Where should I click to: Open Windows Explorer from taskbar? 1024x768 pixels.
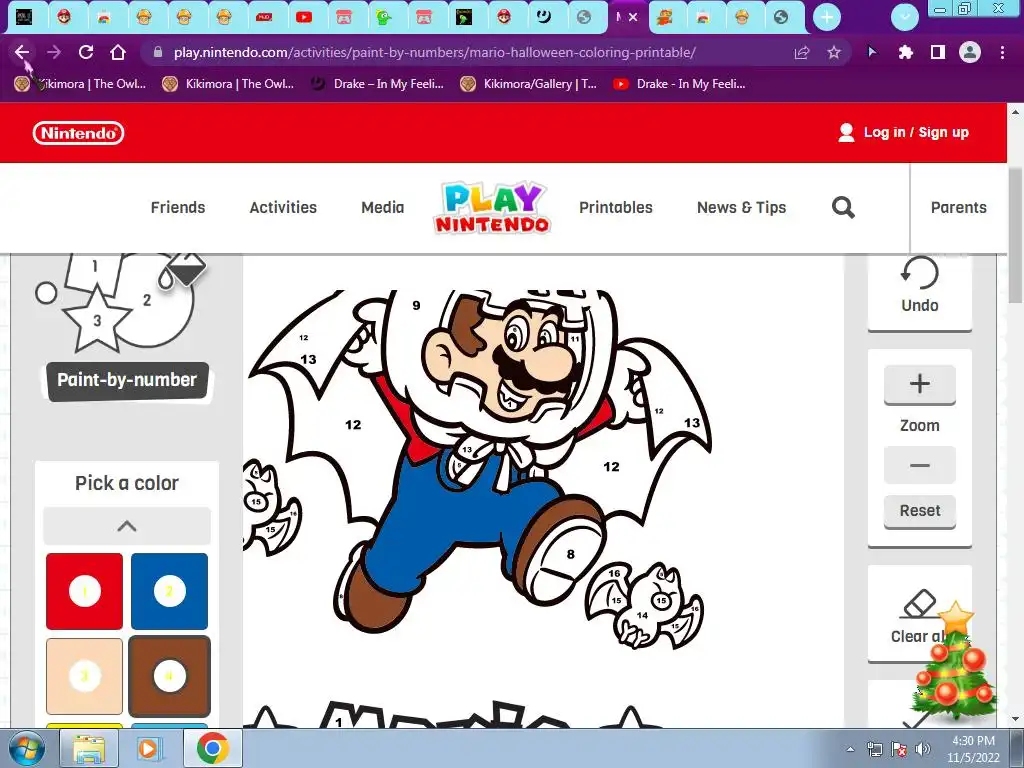(88, 749)
